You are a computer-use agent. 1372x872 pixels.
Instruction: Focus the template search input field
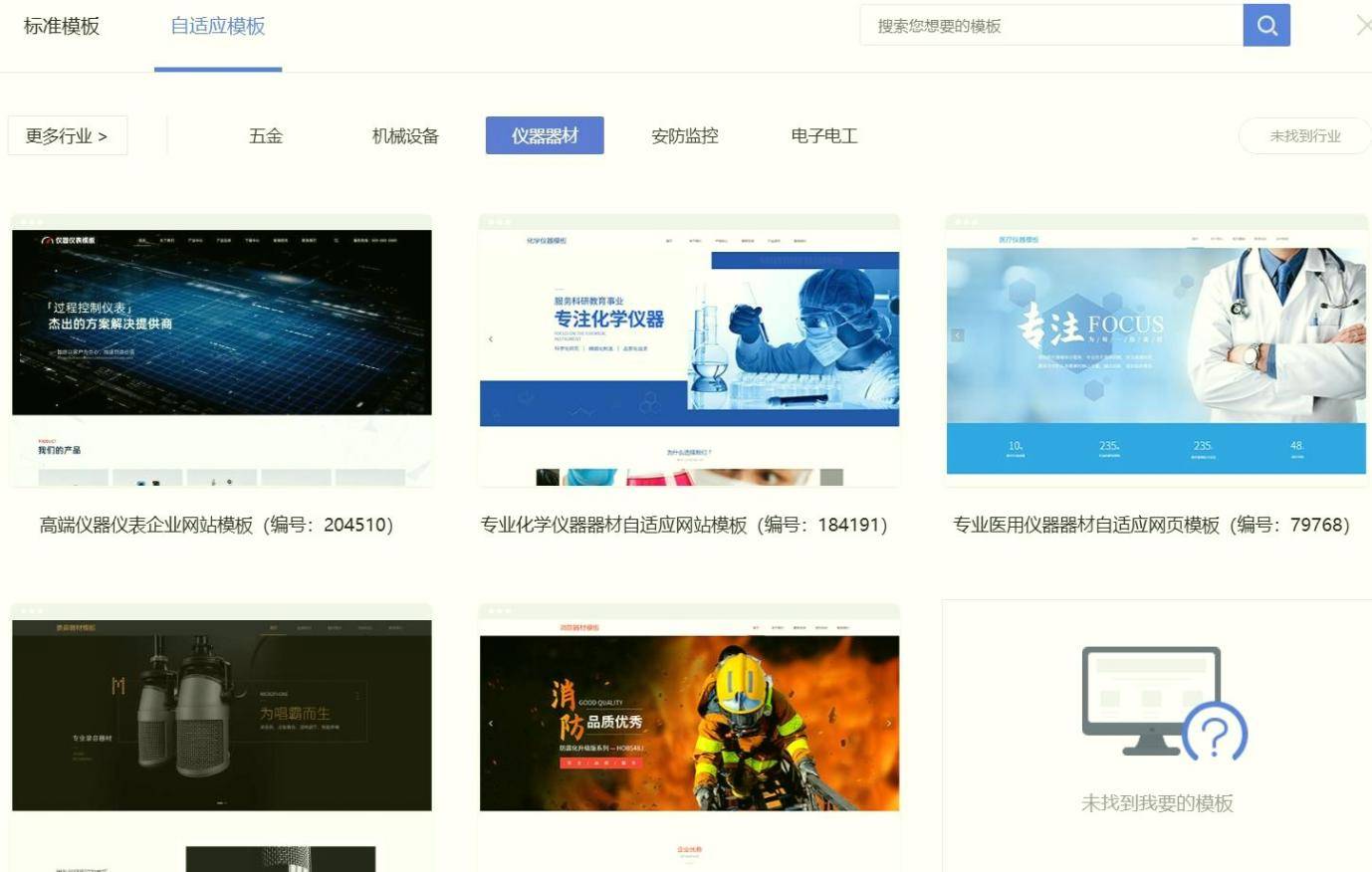[1050, 26]
